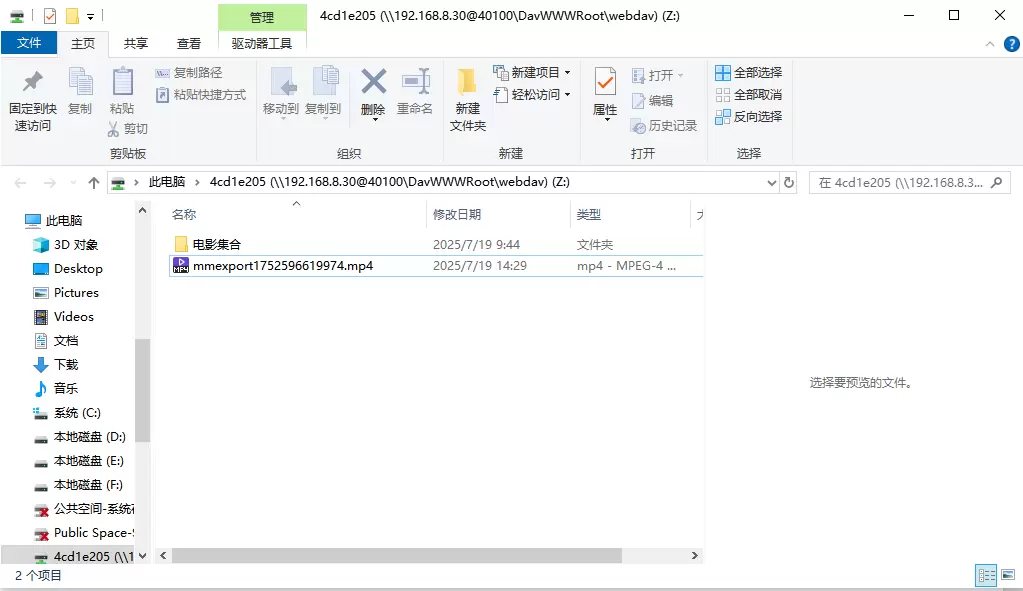This screenshot has height=591, width=1023.
Task: Switch to details view in status bar
Action: tap(986, 575)
